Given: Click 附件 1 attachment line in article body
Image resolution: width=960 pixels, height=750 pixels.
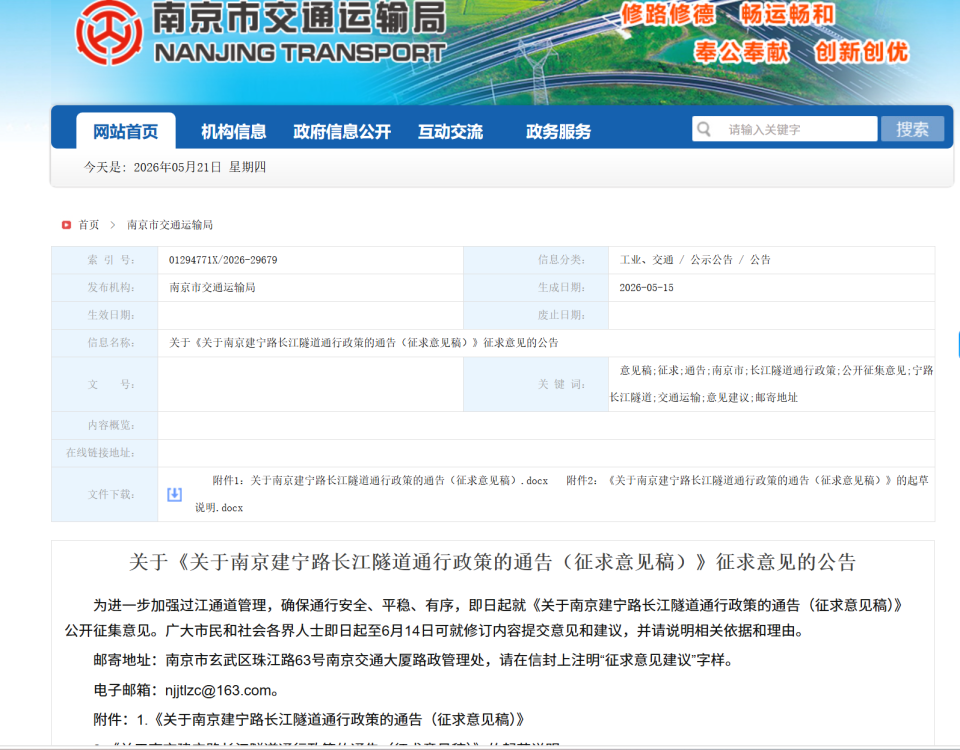Looking at the screenshot, I should (309, 719).
